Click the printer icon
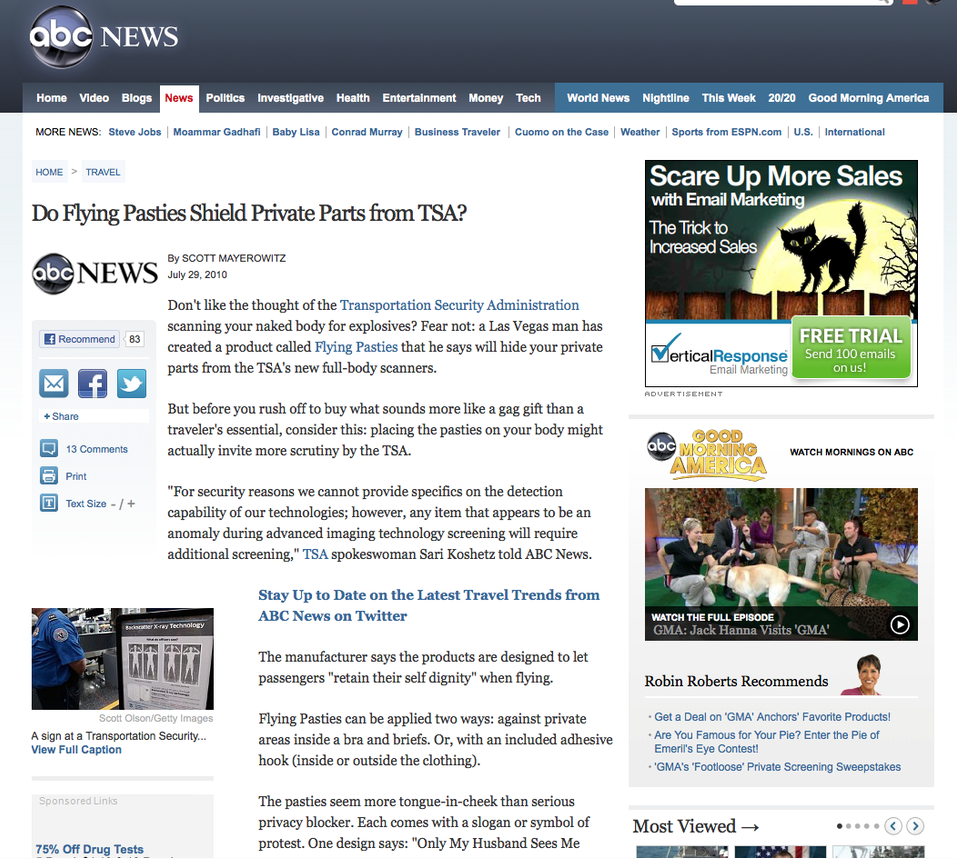 (49, 476)
